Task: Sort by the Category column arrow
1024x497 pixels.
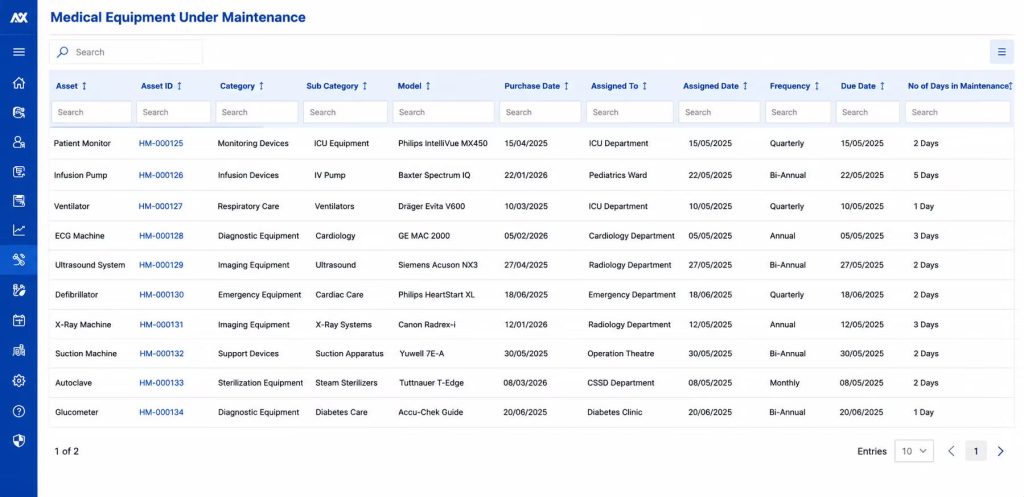Action: click(x=261, y=86)
